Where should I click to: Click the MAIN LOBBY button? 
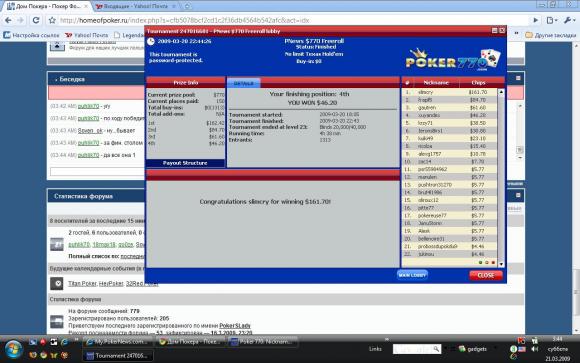point(412,275)
